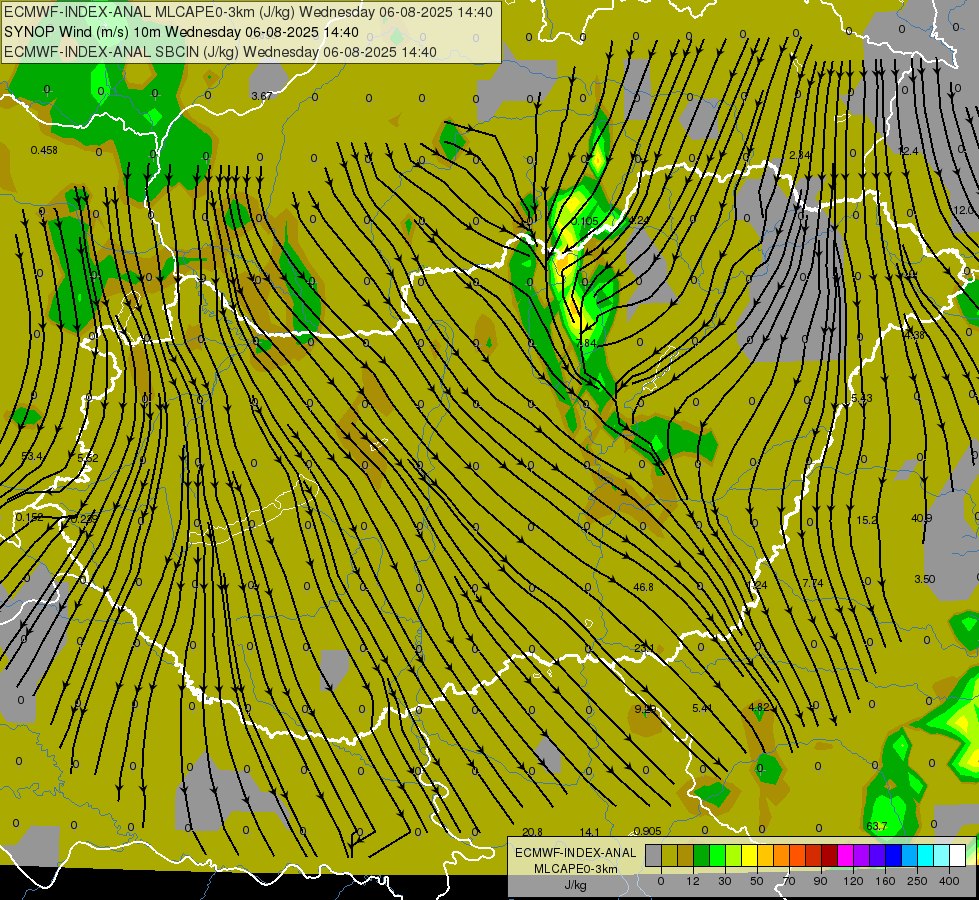979x900 pixels.
Task: Click the map value '3.67'
Action: point(262,96)
